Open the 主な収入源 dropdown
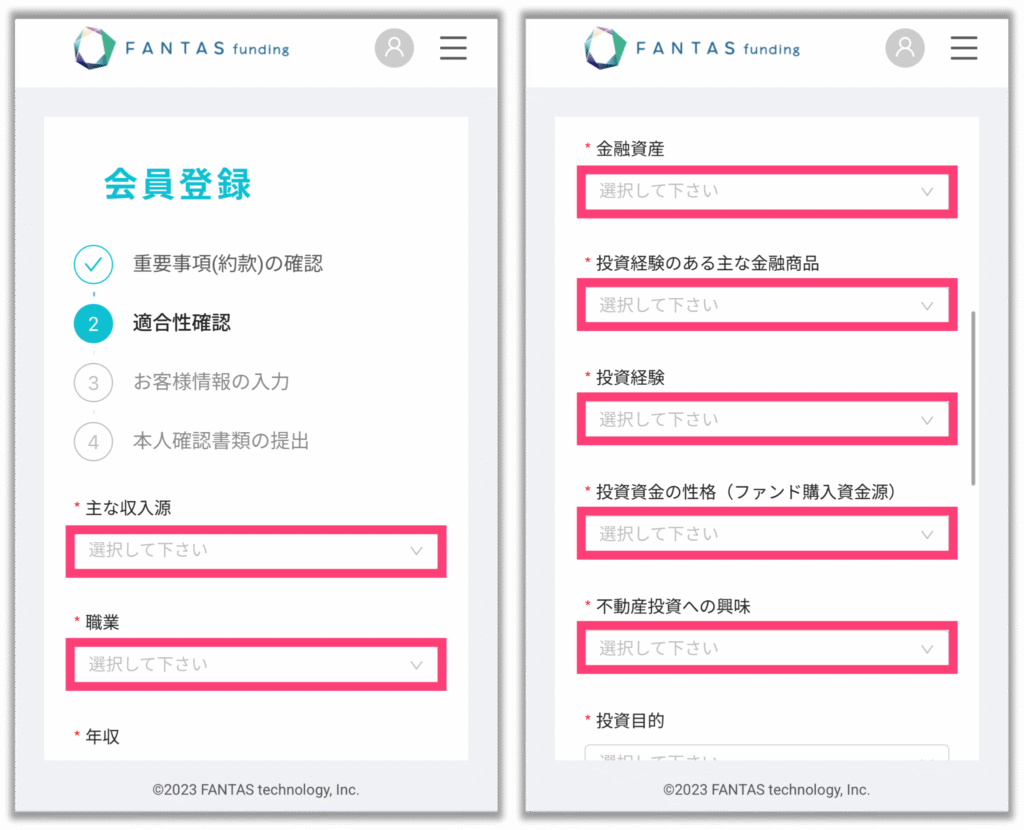This screenshot has width=1024, height=830. point(256,551)
